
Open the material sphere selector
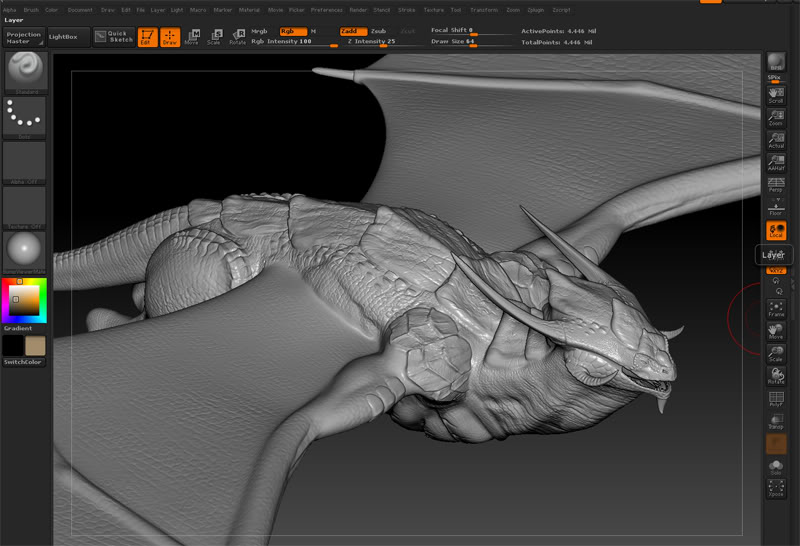(x=24, y=253)
